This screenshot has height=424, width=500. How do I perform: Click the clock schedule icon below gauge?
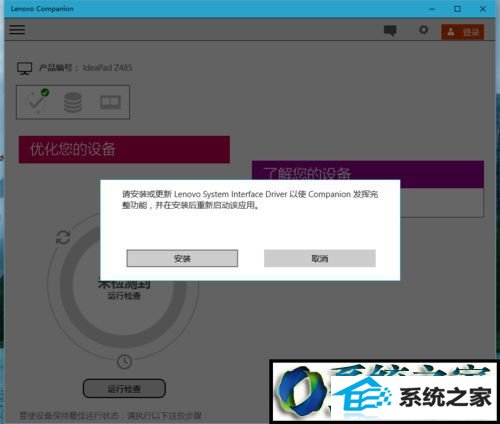124,361
